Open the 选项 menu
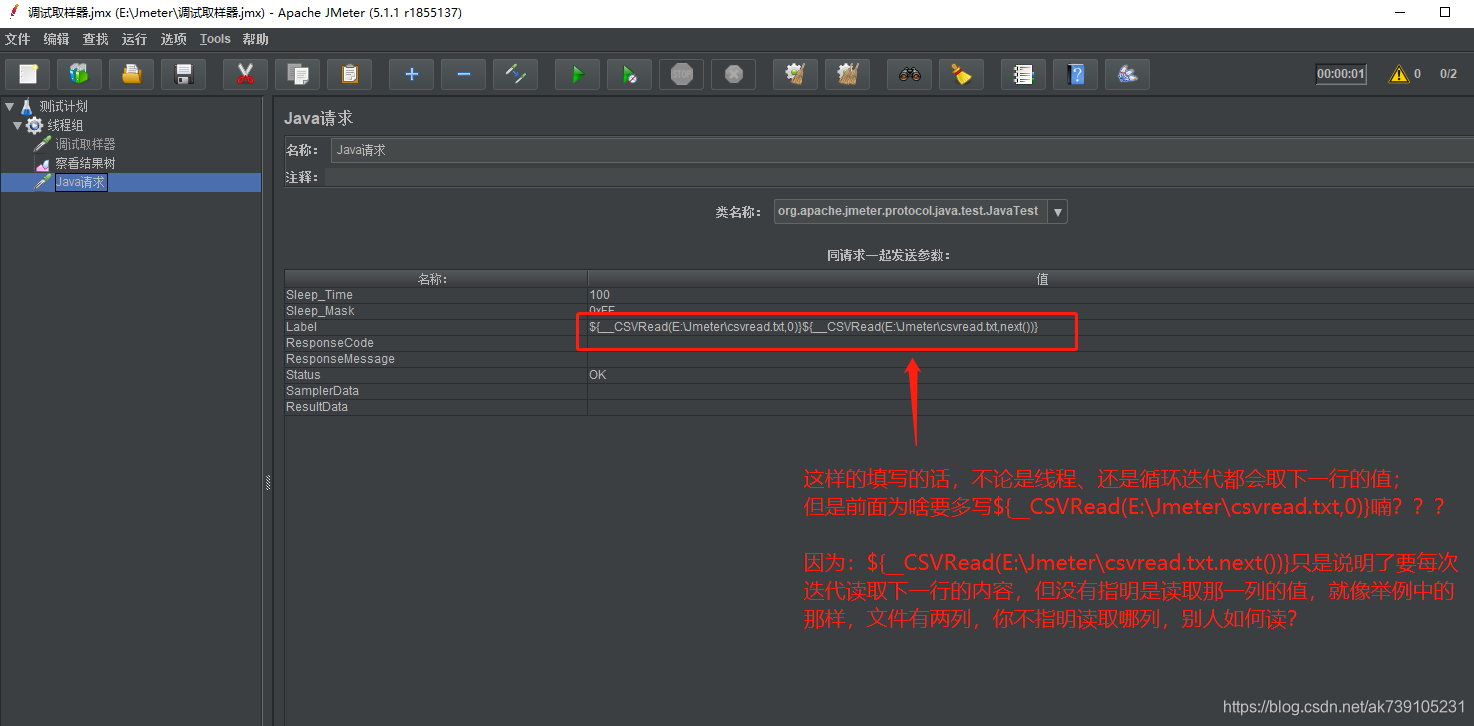Screen dimensions: 1474x726 point(173,39)
